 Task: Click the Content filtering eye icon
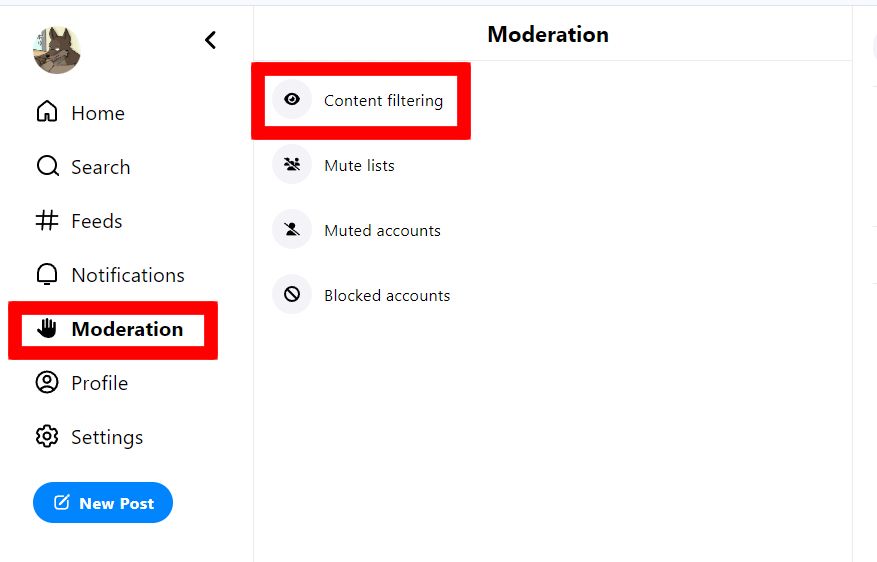(292, 100)
